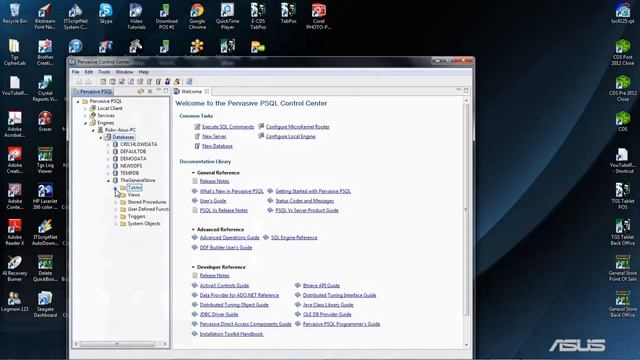This screenshot has width=640, height=360.
Task: Collapse the Engines tree node
Action: [85, 123]
